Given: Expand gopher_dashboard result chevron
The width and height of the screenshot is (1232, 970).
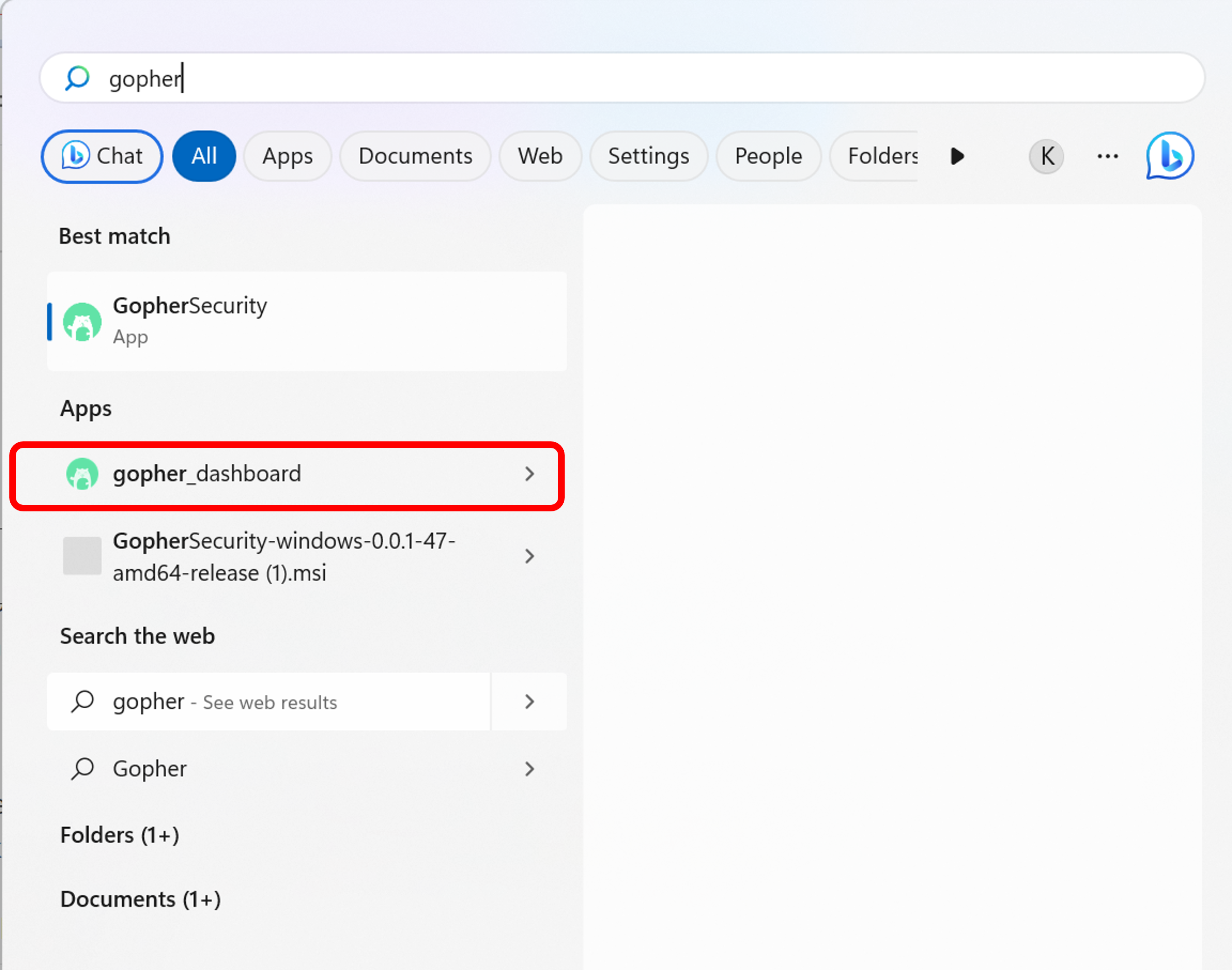Looking at the screenshot, I should (529, 474).
